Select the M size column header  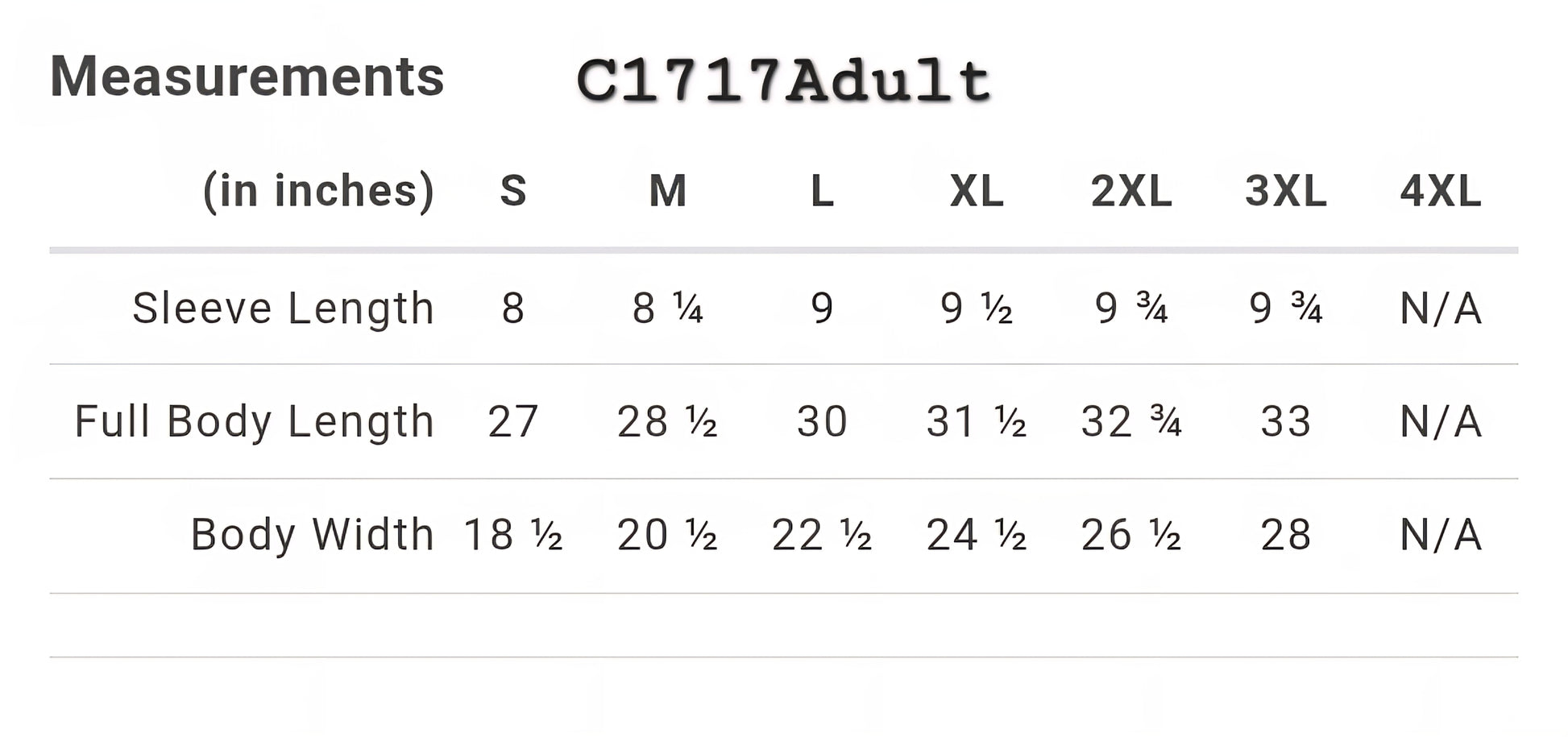(668, 192)
